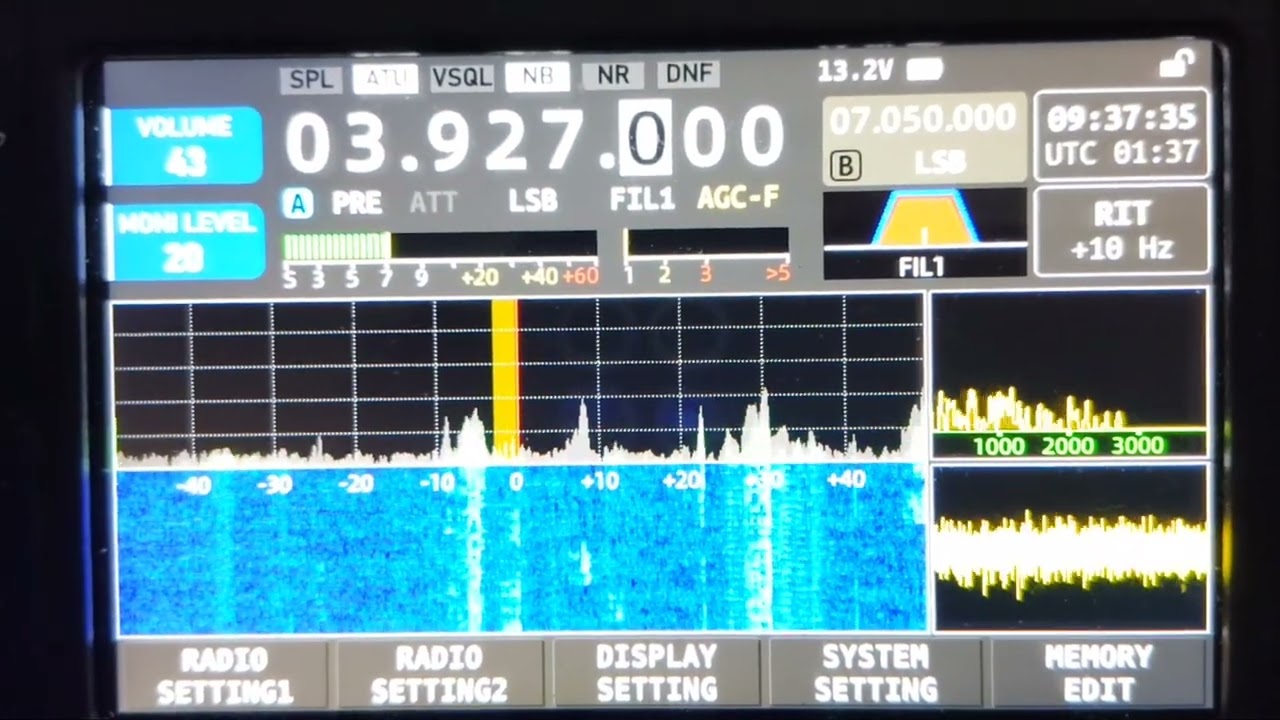The image size is (1280, 720).
Task: Switch the FIL1 filter label
Action: click(x=642, y=199)
